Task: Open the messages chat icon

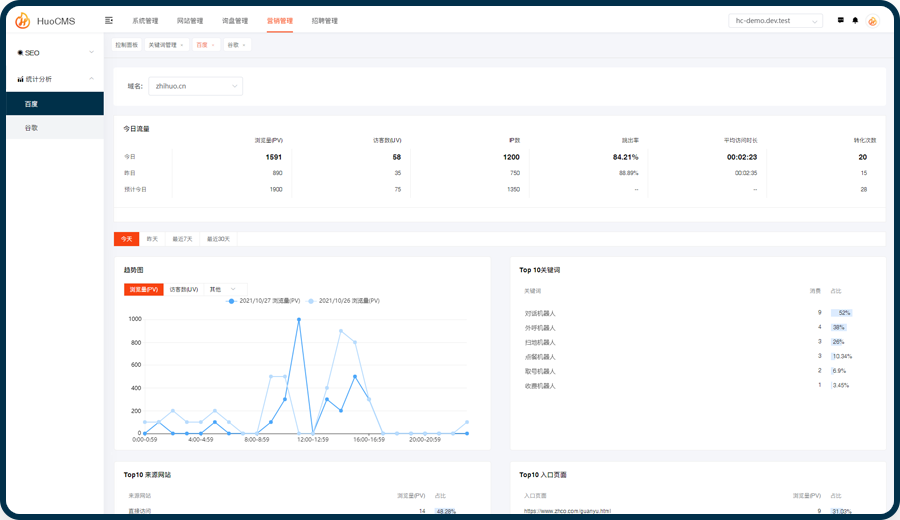Action: pos(840,20)
